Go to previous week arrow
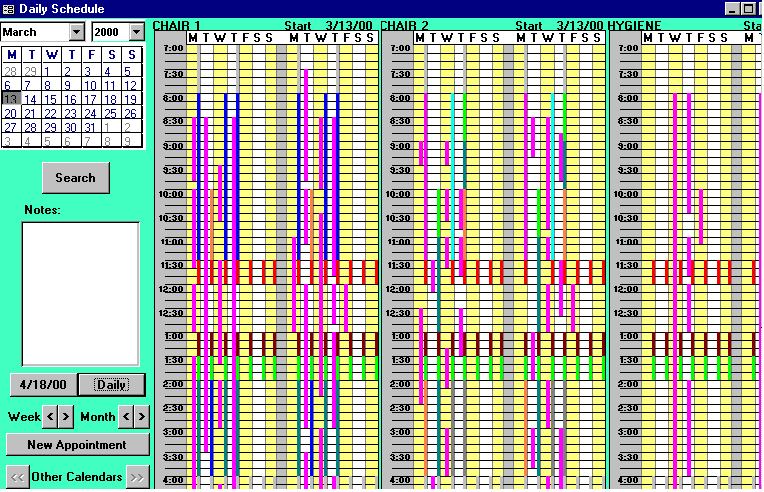This screenshot has height=492, width=764. coord(52,416)
